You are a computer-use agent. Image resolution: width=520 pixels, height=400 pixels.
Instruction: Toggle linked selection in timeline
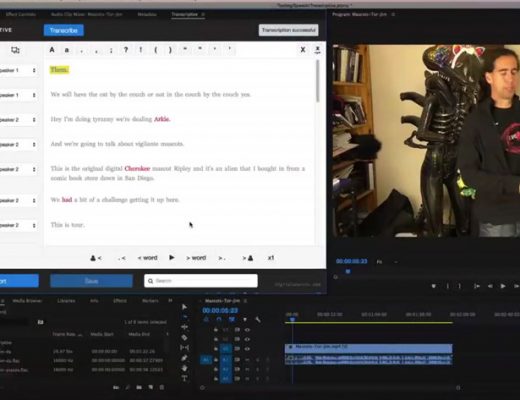[x=232, y=319]
